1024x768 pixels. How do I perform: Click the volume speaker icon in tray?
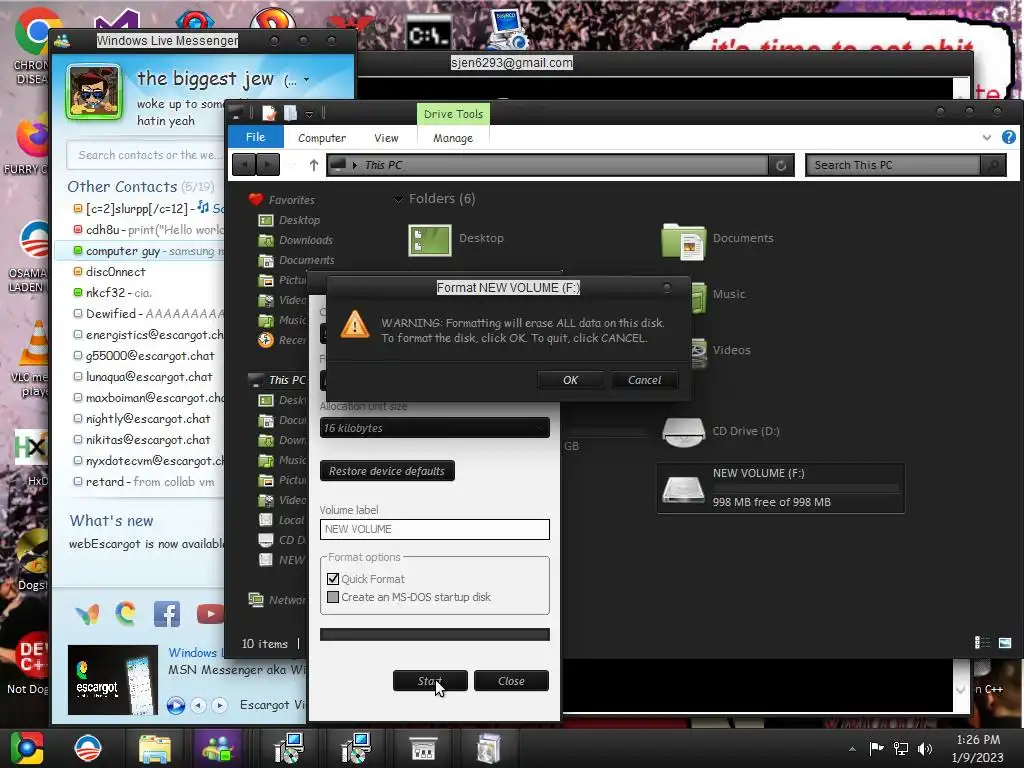[925, 748]
